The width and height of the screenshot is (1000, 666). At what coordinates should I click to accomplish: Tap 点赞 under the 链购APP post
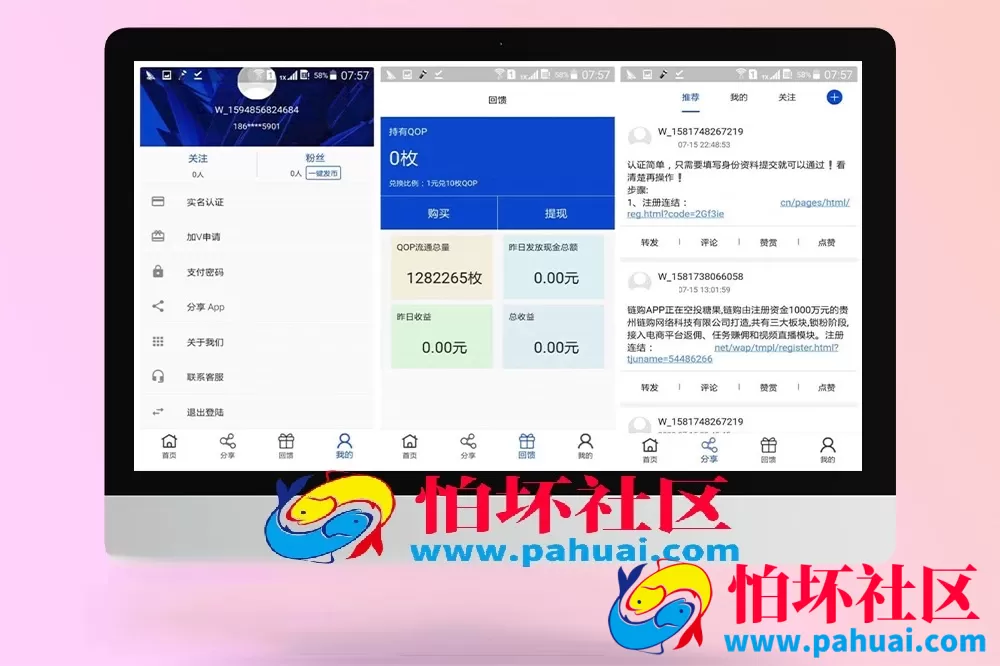(827, 387)
